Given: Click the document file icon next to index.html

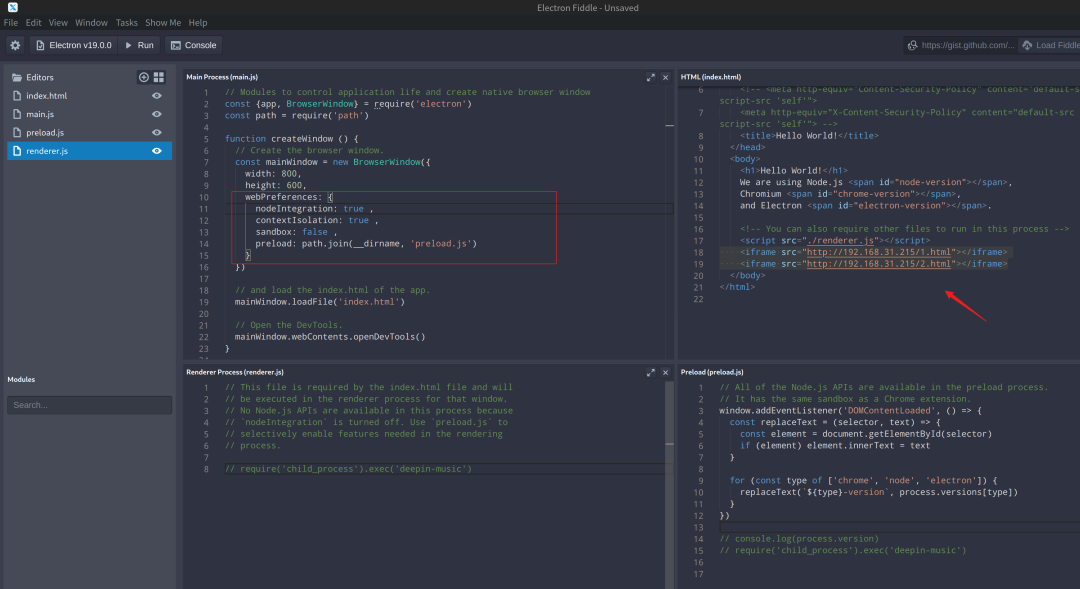Looking at the screenshot, I should click(17, 96).
